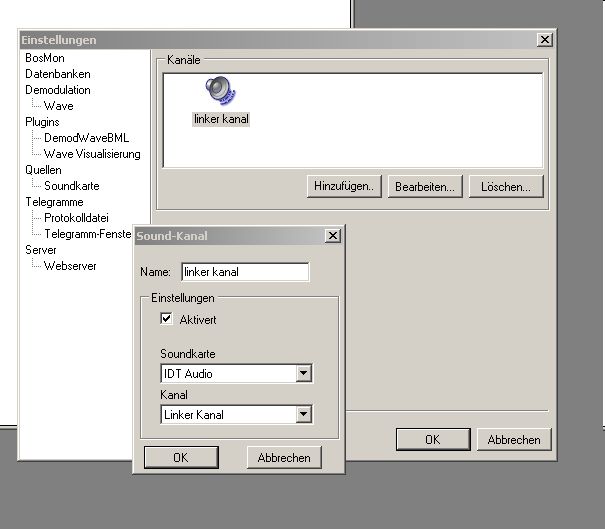Open the Kanal dropdown list
The image size is (605, 529).
(x=304, y=414)
